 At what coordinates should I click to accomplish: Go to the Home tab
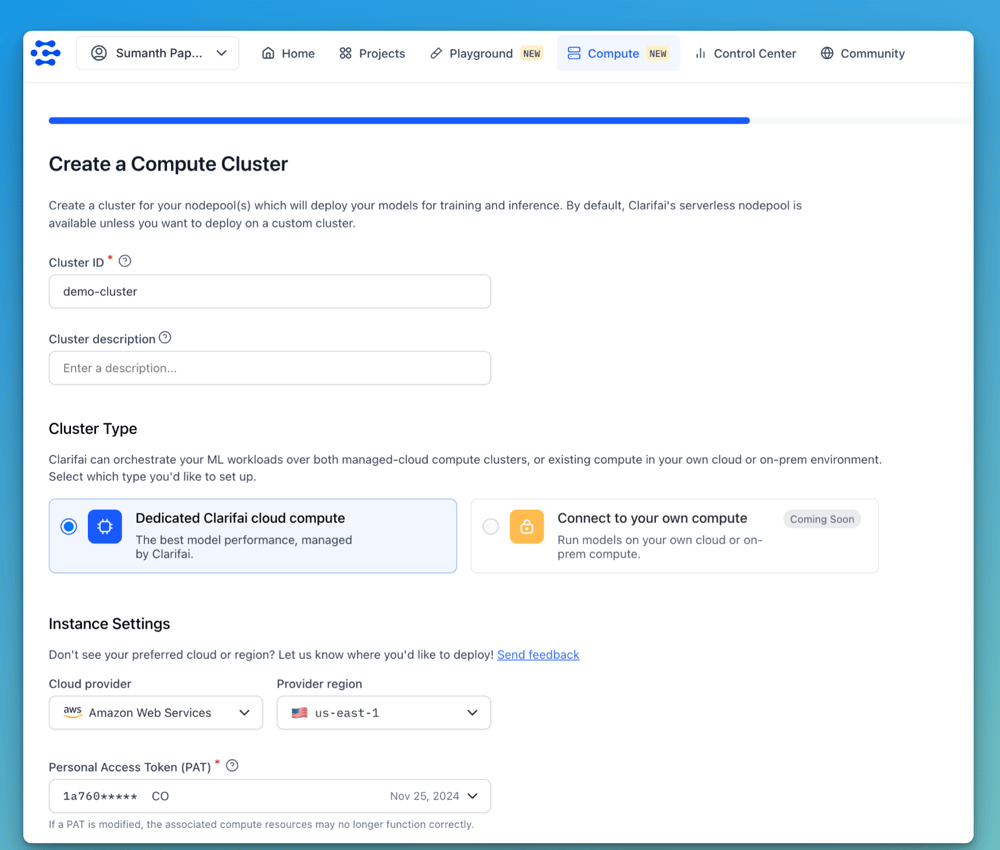[288, 53]
